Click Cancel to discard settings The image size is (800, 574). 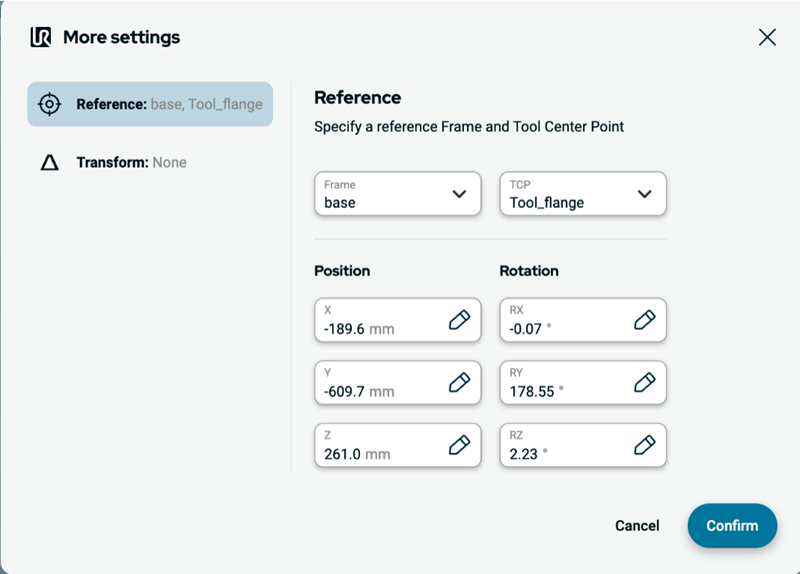point(637,526)
